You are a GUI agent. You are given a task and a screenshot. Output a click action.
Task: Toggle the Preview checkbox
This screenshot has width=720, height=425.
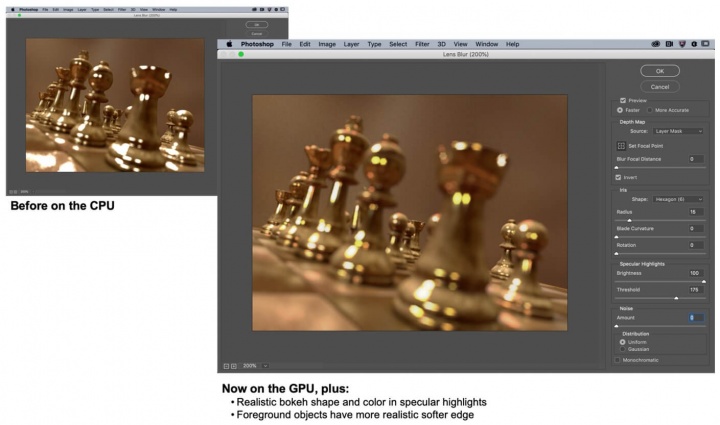point(622,100)
